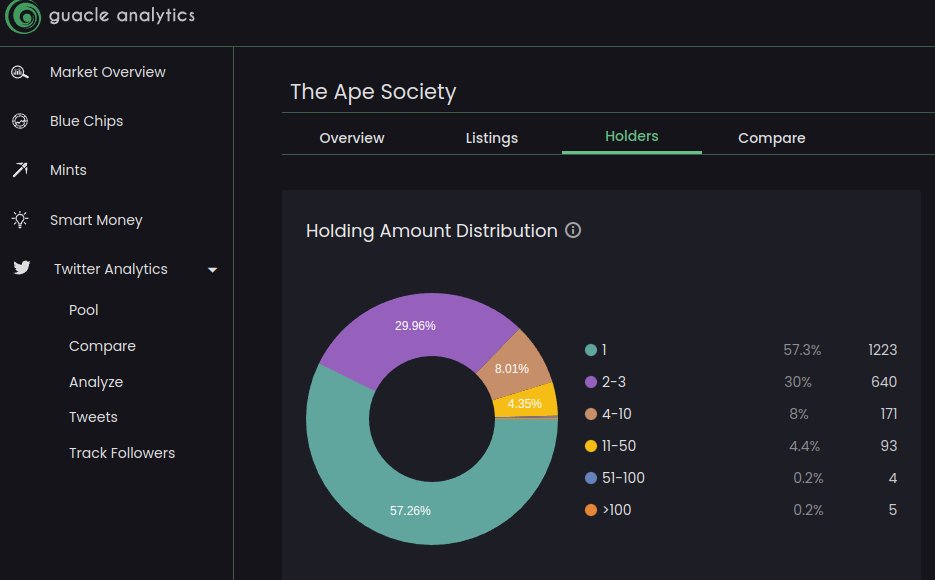Image resolution: width=935 pixels, height=580 pixels.
Task: Click the info icon beside Holding Amount Distribution
Action: click(573, 230)
